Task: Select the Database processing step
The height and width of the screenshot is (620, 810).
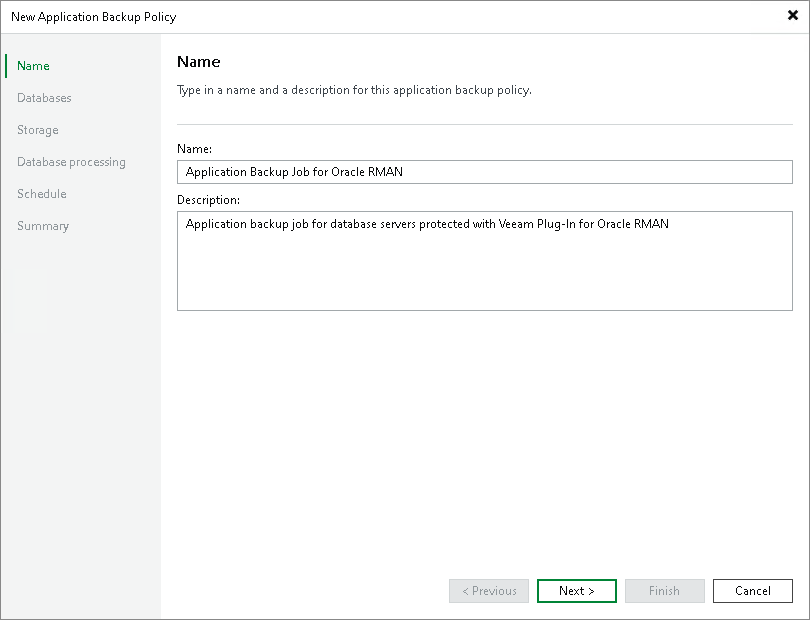Action: [x=71, y=161]
